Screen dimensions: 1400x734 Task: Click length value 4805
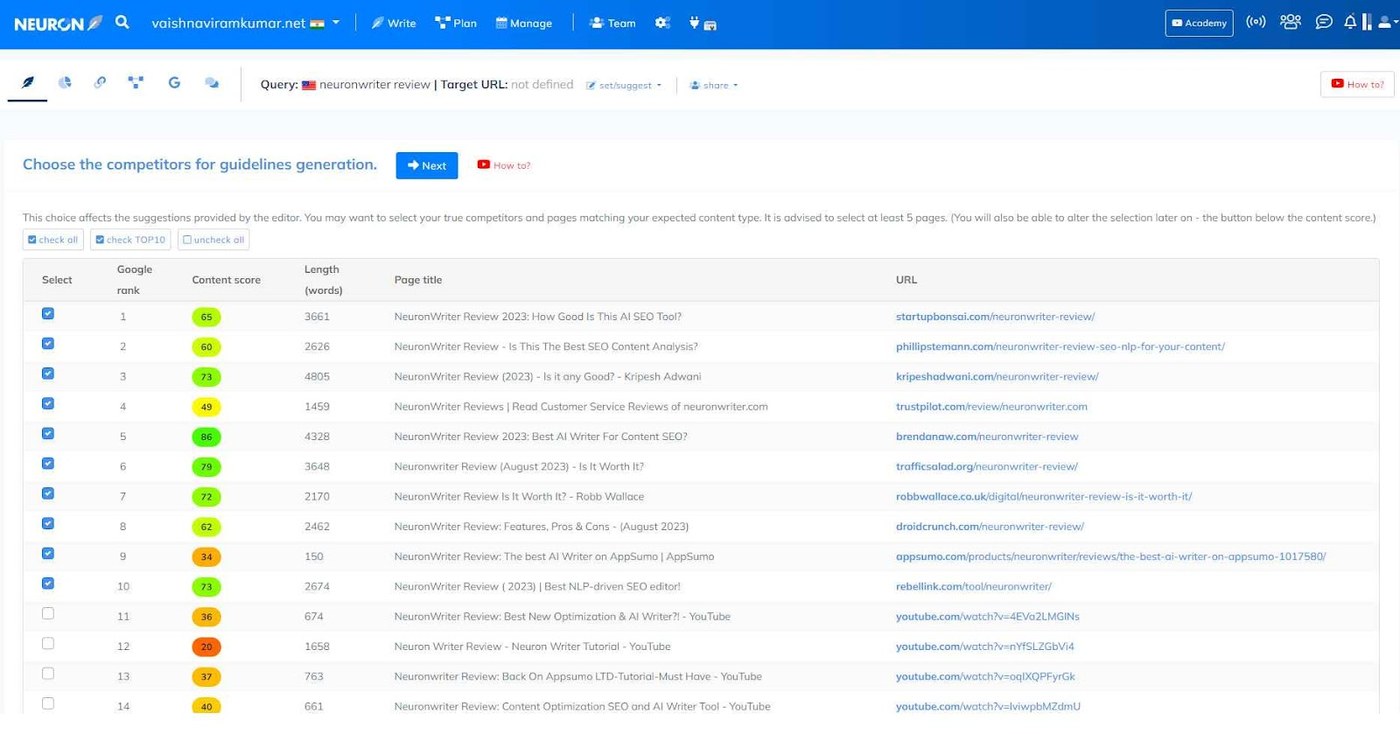(x=317, y=377)
